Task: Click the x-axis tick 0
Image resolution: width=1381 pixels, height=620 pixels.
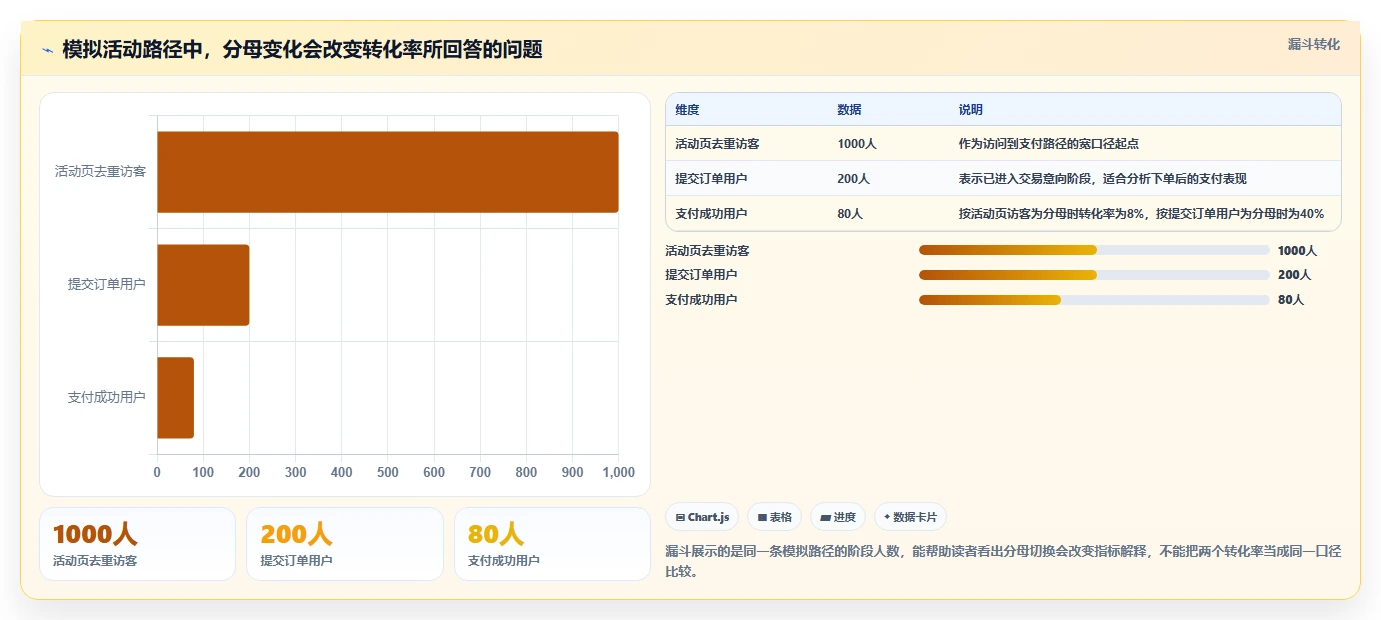Action: click(157, 472)
